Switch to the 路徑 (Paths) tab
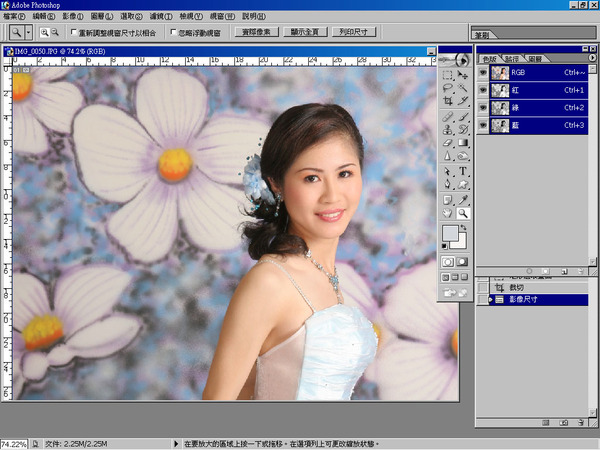Image resolution: width=600 pixels, height=450 pixels. (511, 60)
